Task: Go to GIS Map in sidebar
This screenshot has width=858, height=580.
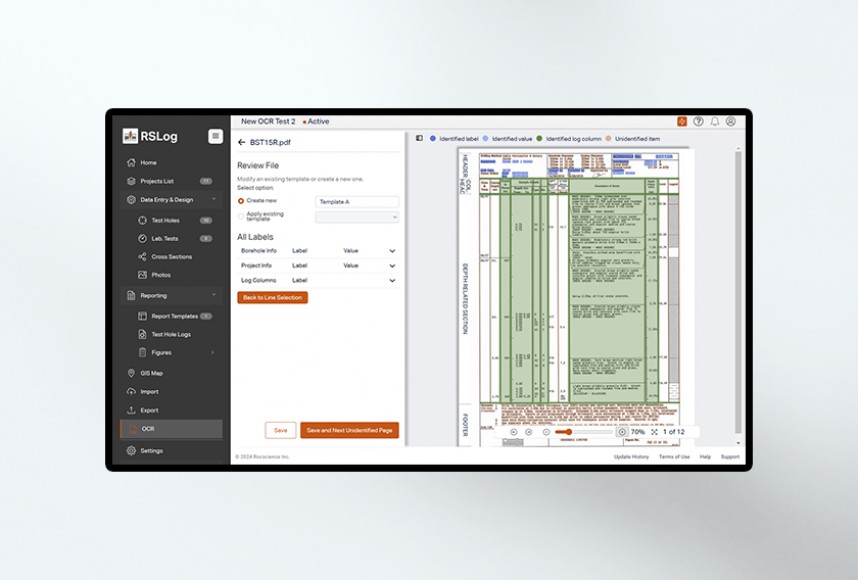Action: [151, 373]
